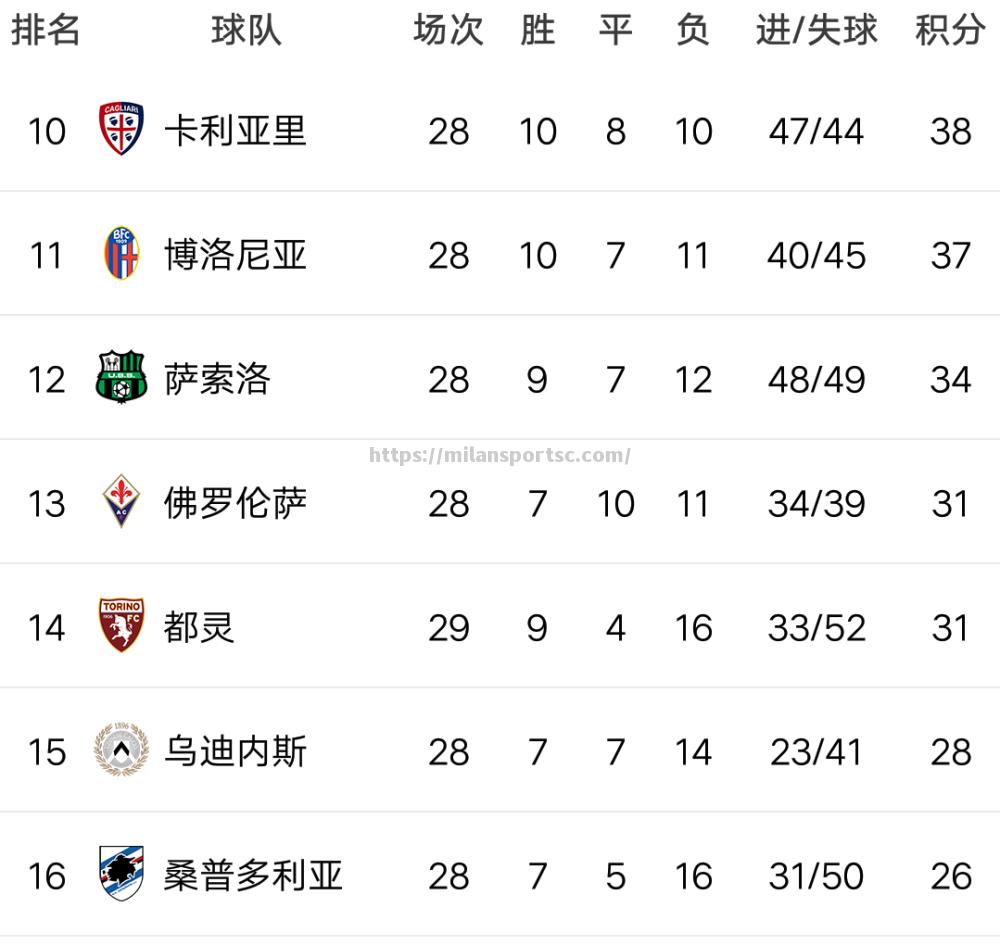
Task: Click the Cagliari team crest
Action: [121, 128]
